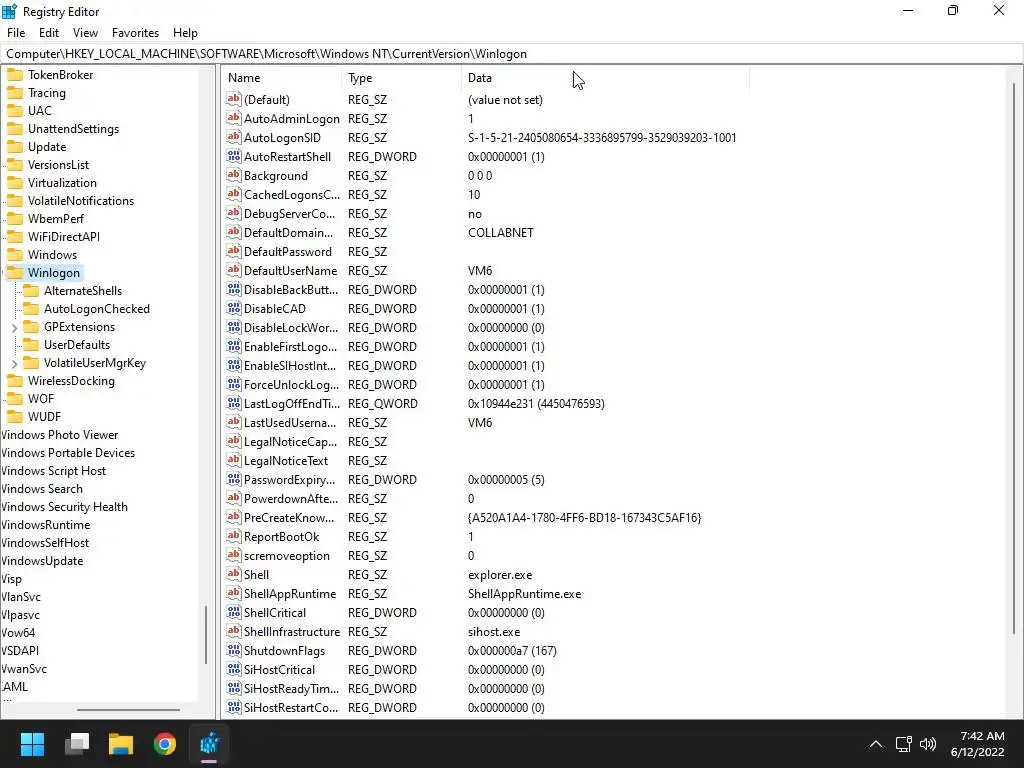Select the Windows Security Health key
1024x768 pixels.
click(64, 507)
